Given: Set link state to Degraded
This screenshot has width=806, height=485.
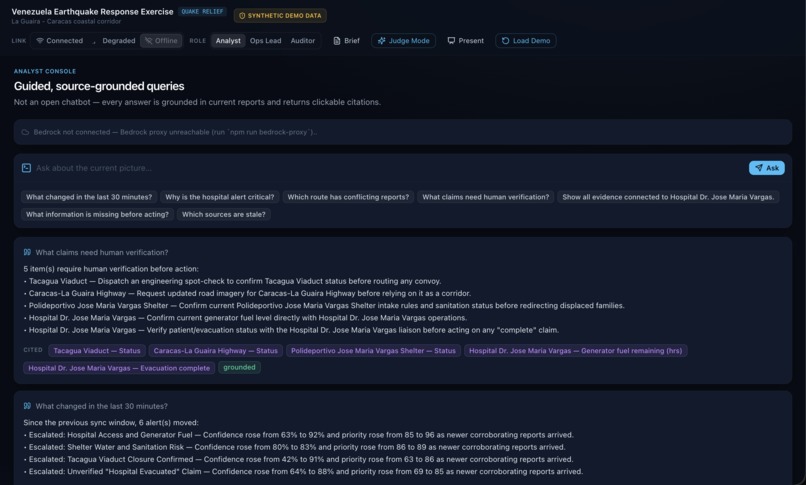Looking at the screenshot, I should [x=113, y=41].
